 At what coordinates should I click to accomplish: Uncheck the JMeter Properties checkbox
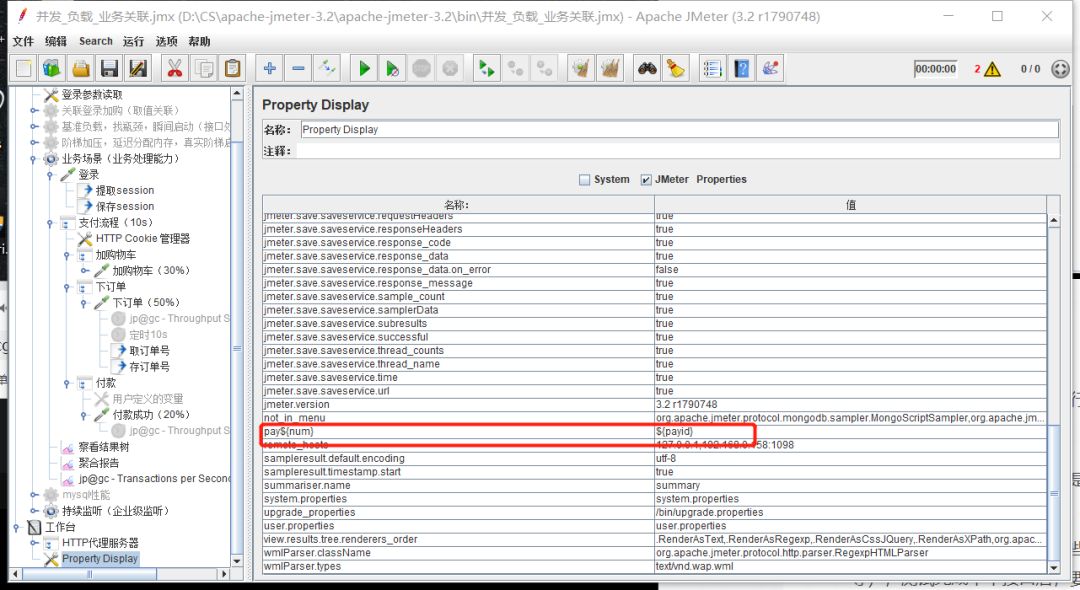(x=646, y=180)
